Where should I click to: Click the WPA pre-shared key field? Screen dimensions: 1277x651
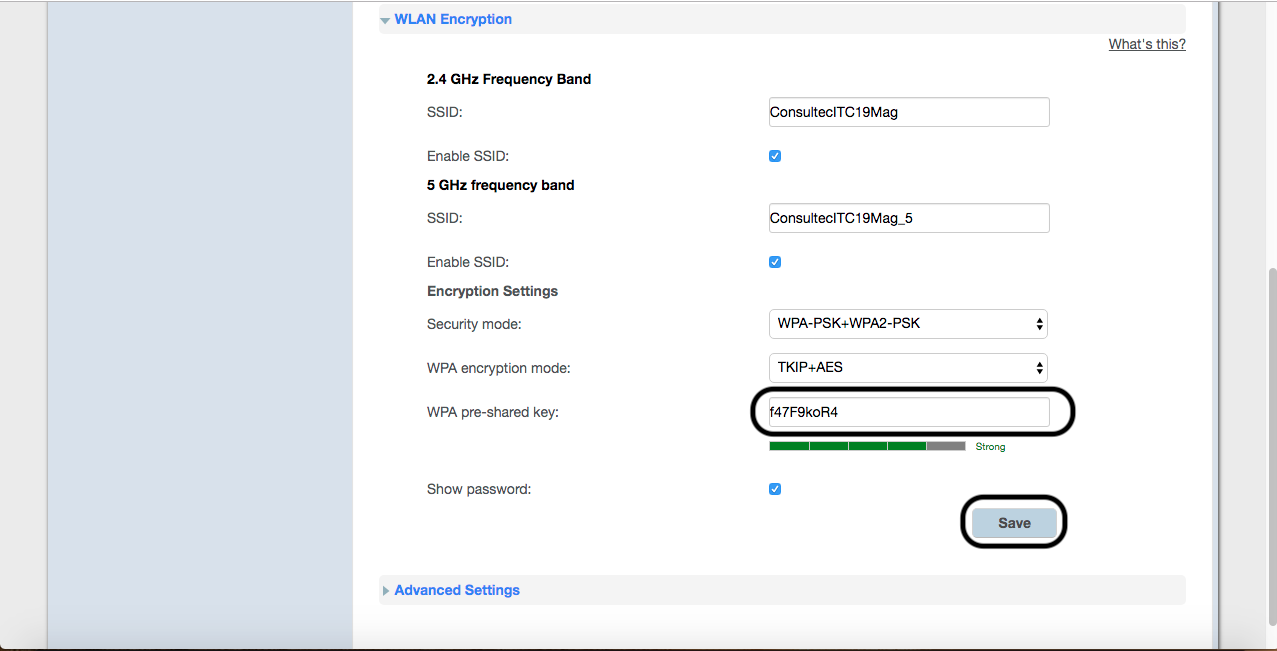[x=908, y=411]
